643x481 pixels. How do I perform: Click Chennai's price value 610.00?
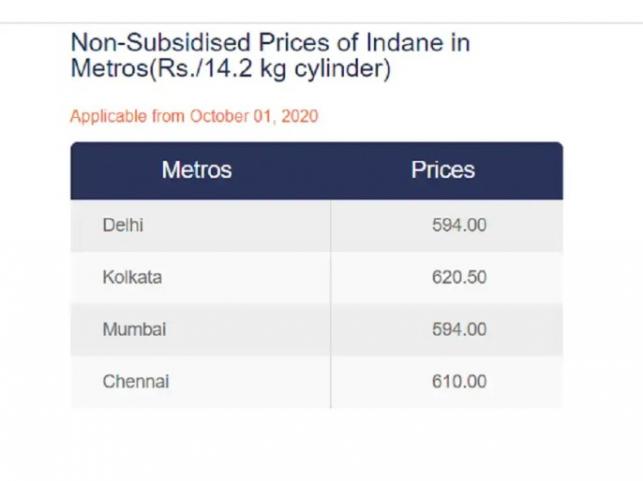coord(459,381)
